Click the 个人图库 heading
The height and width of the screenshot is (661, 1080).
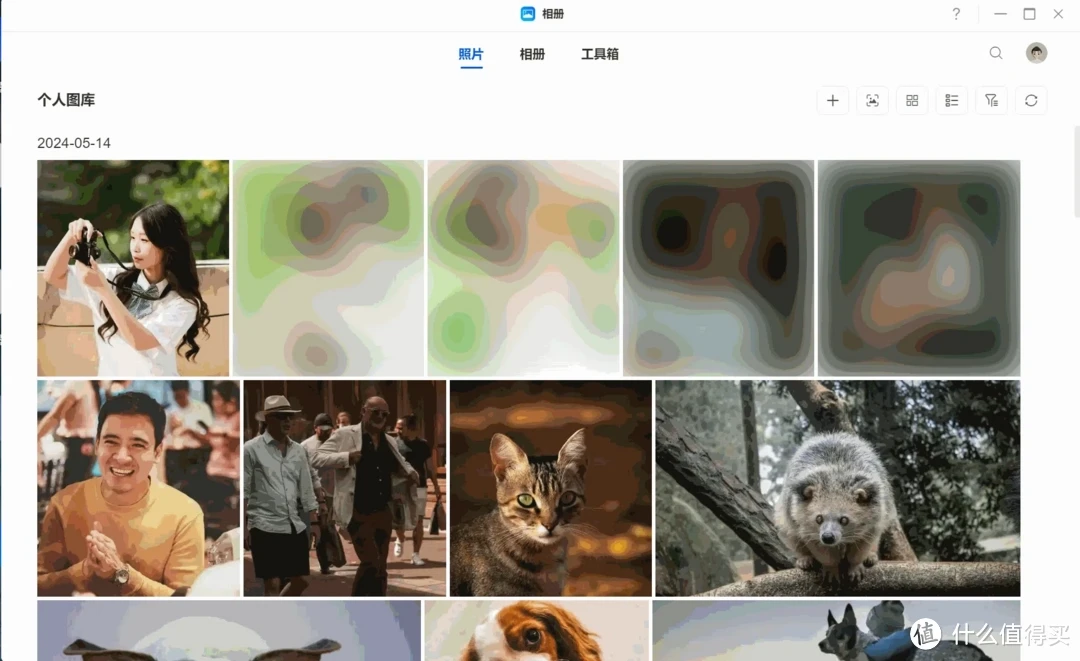66,100
